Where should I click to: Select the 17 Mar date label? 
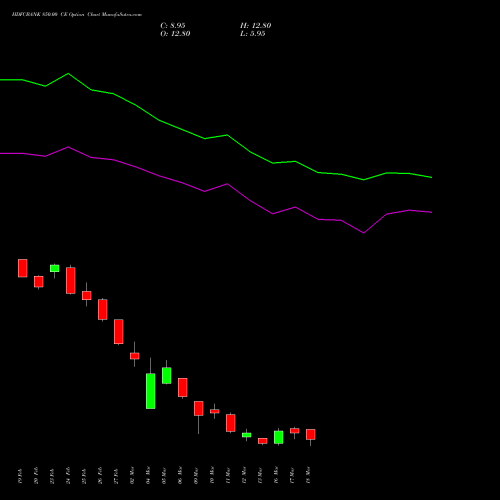pos(292,475)
